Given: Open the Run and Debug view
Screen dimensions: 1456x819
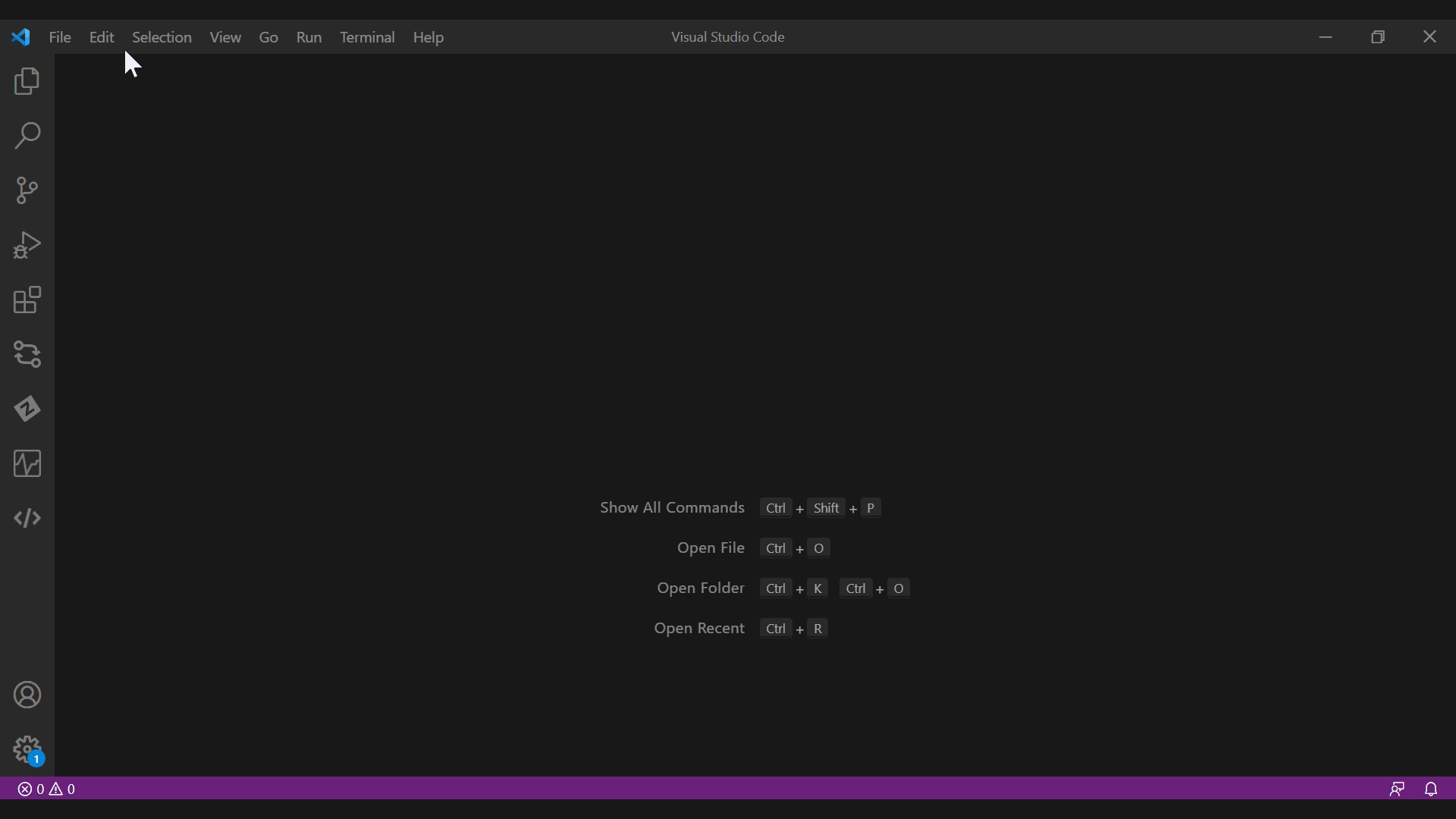Looking at the screenshot, I should 27,245.
